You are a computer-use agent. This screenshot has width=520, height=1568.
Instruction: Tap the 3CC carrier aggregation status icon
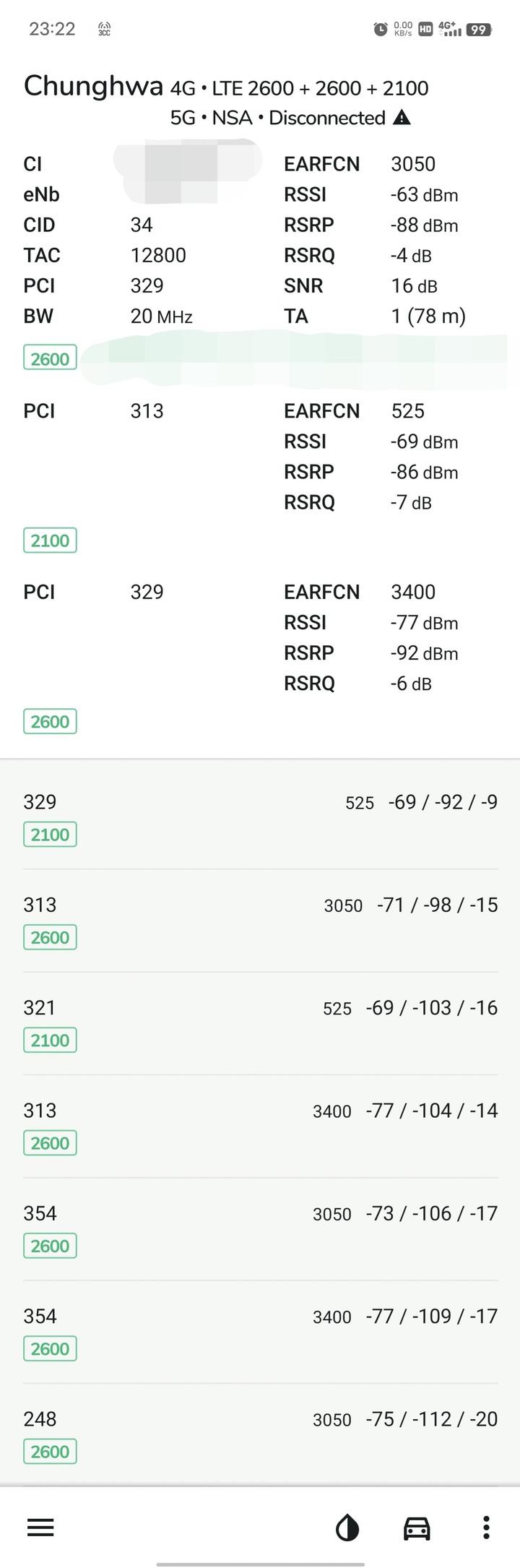pyautogui.click(x=104, y=29)
